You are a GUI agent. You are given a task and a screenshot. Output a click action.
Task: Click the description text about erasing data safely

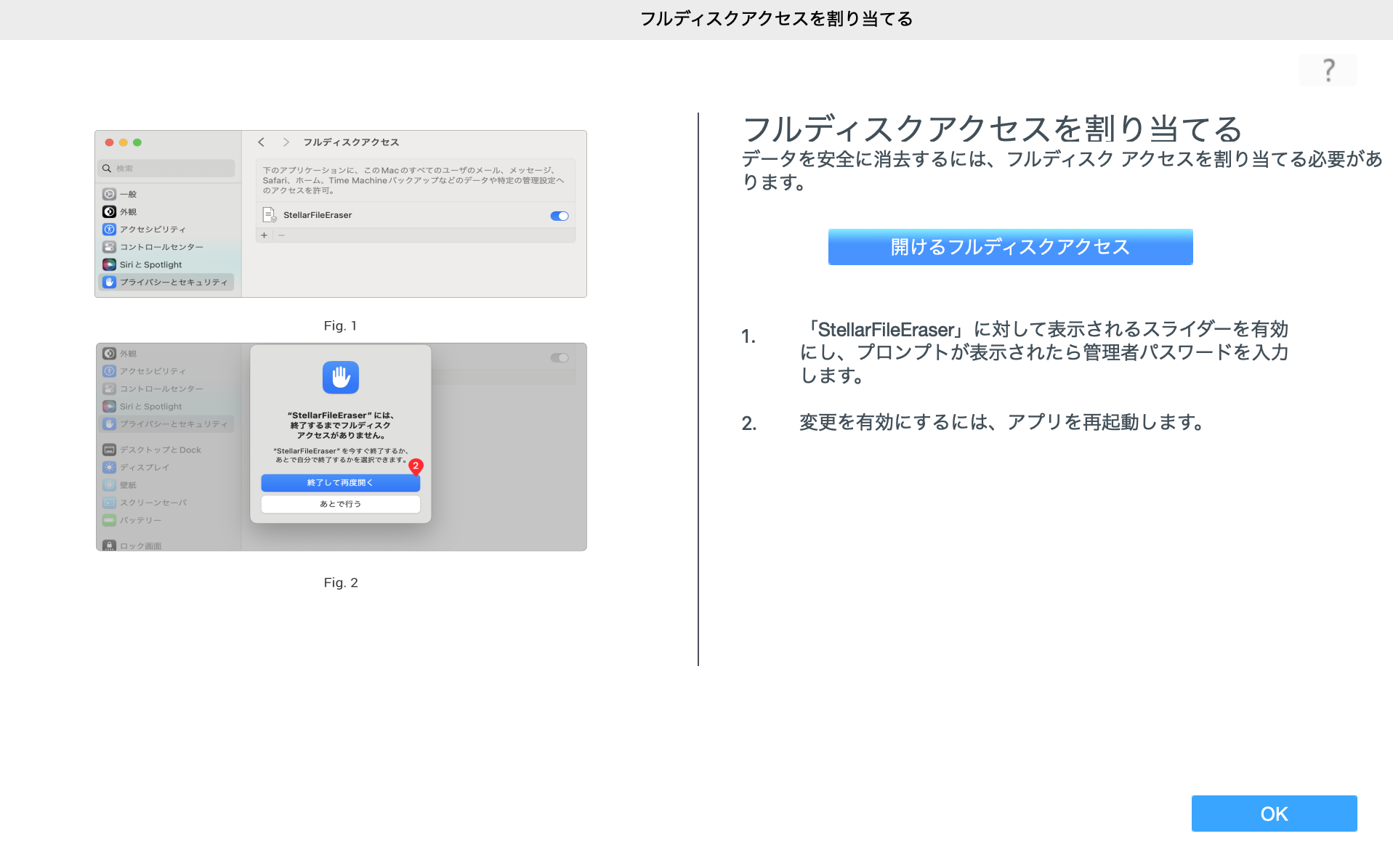click(x=1062, y=170)
